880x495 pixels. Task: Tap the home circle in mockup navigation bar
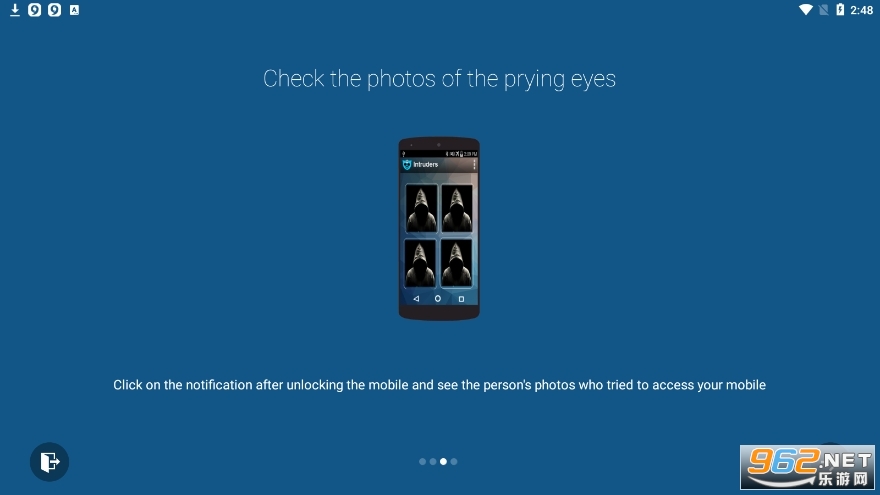tap(438, 299)
